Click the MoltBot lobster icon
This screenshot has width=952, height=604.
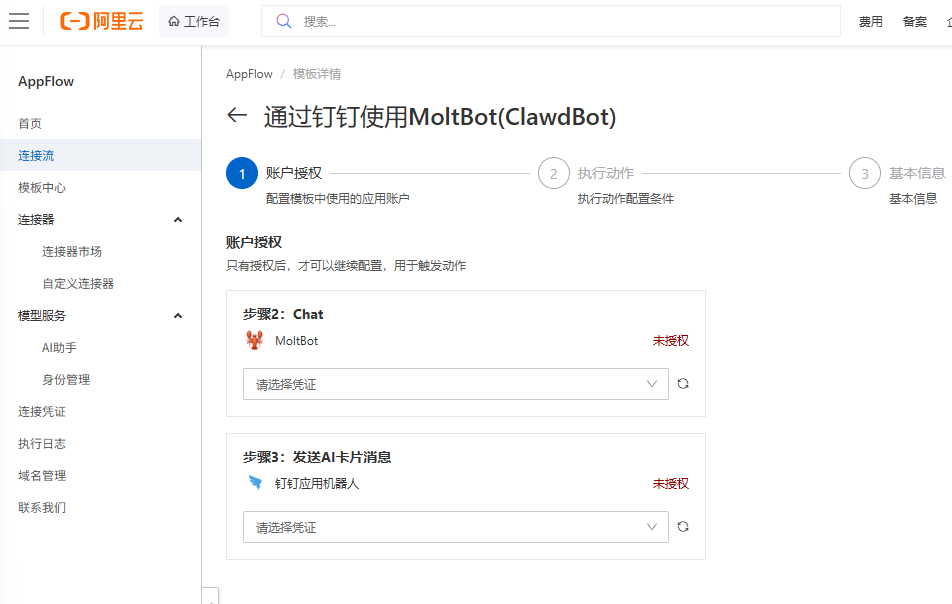(x=254, y=341)
